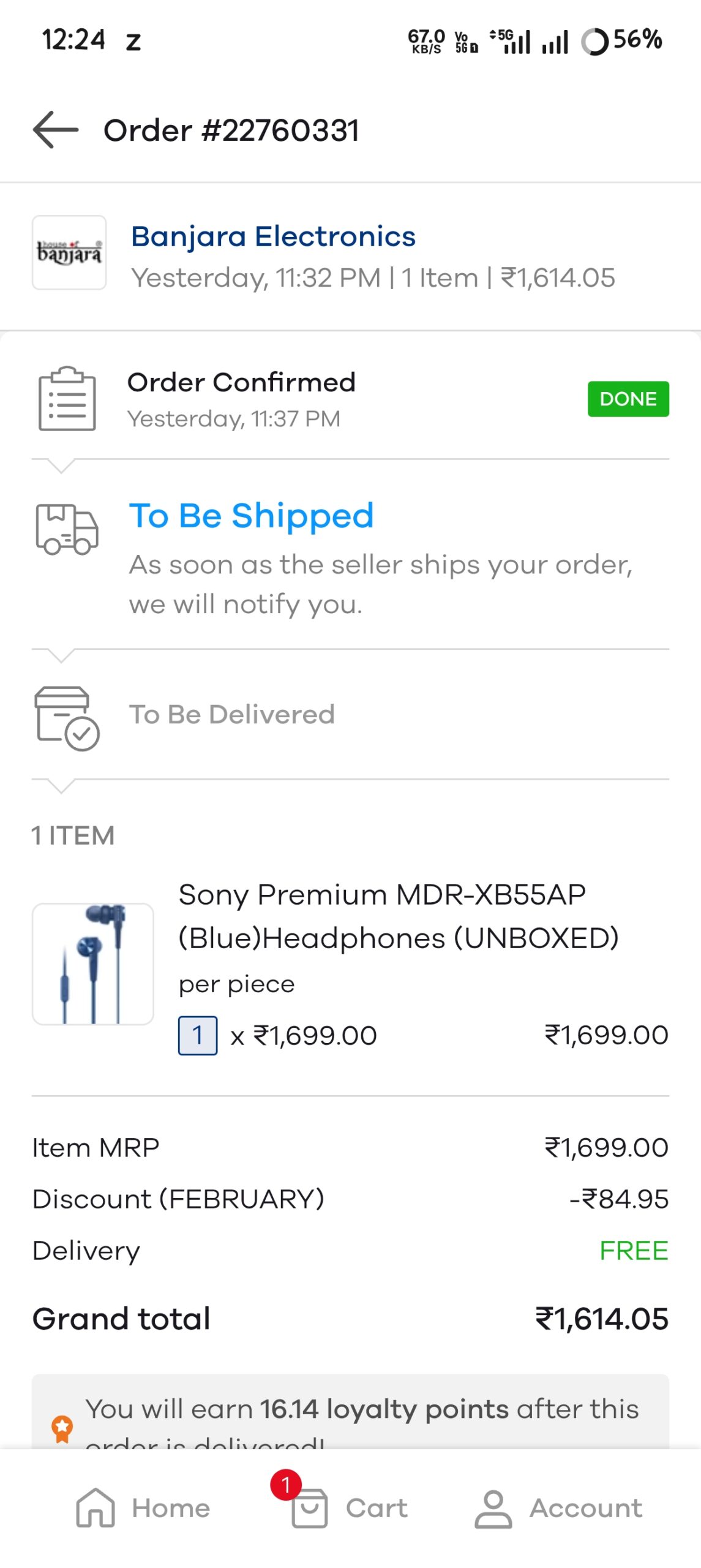Tap the Account person icon

[493, 1509]
